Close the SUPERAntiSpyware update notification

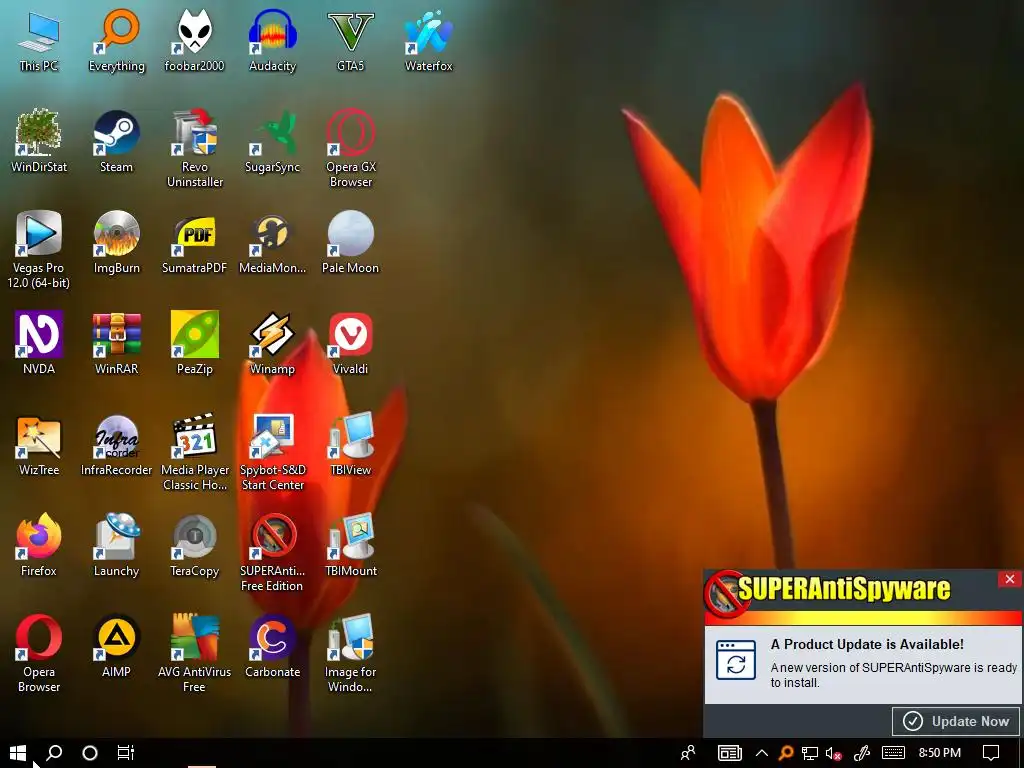(1009, 579)
